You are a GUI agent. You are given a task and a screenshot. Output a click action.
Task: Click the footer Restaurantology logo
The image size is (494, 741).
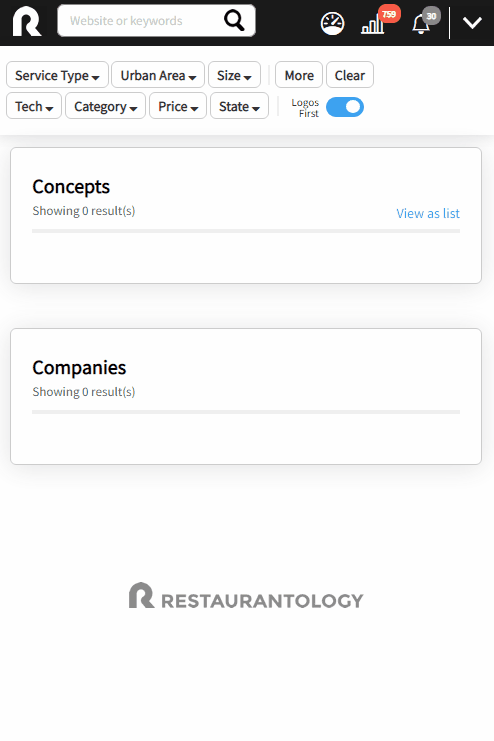[246, 596]
